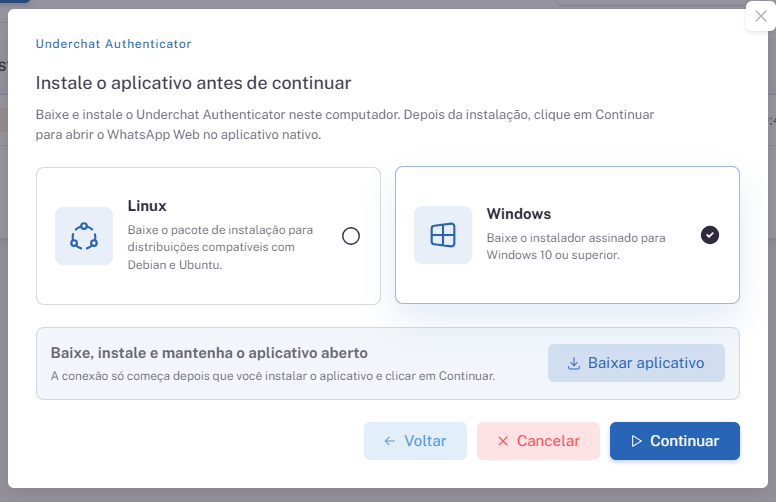Click heading Instale o aplicativo antes de continuar

tap(194, 83)
